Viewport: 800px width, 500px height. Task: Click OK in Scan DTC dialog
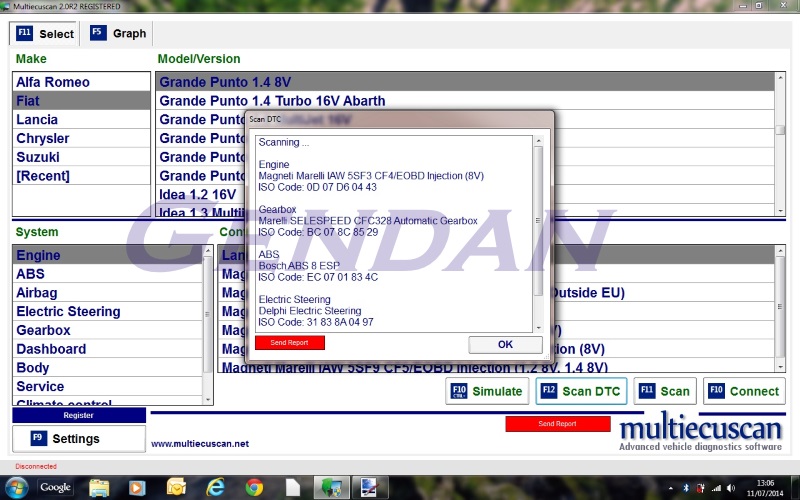pos(505,344)
